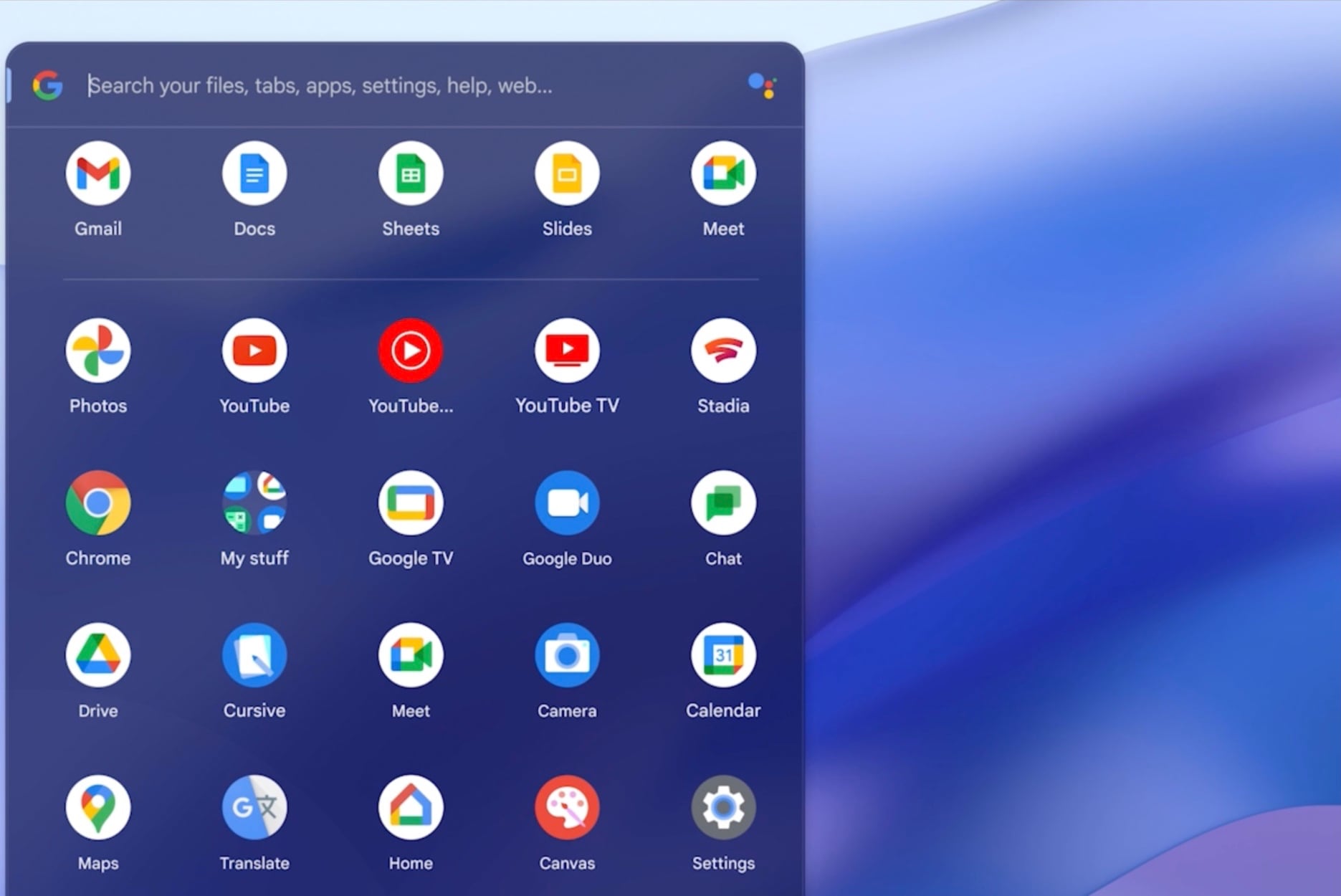This screenshot has width=1341, height=896.
Task: Open the Canvas drawing app
Action: pos(567,808)
